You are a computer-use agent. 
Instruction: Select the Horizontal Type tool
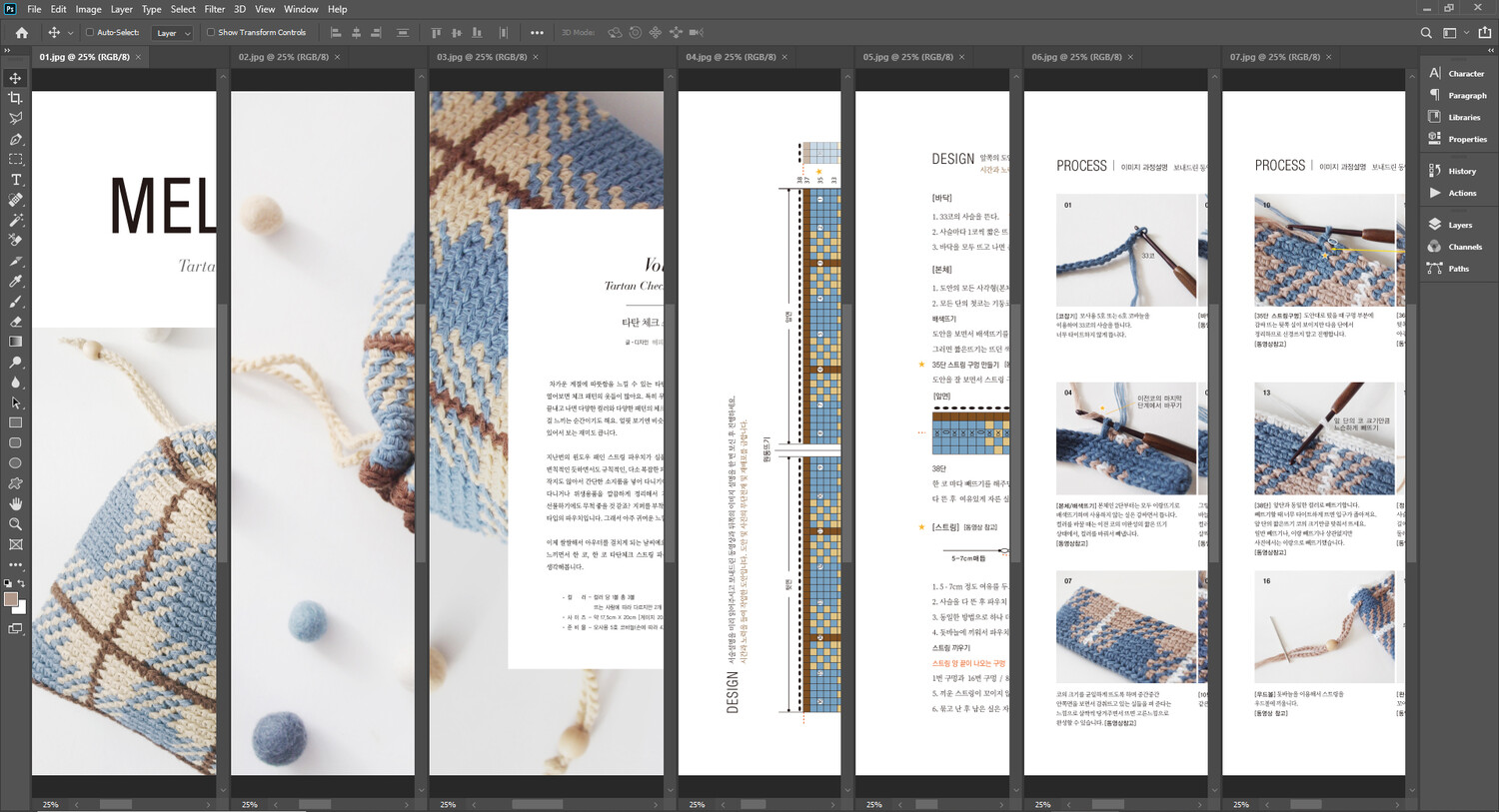coord(15,180)
